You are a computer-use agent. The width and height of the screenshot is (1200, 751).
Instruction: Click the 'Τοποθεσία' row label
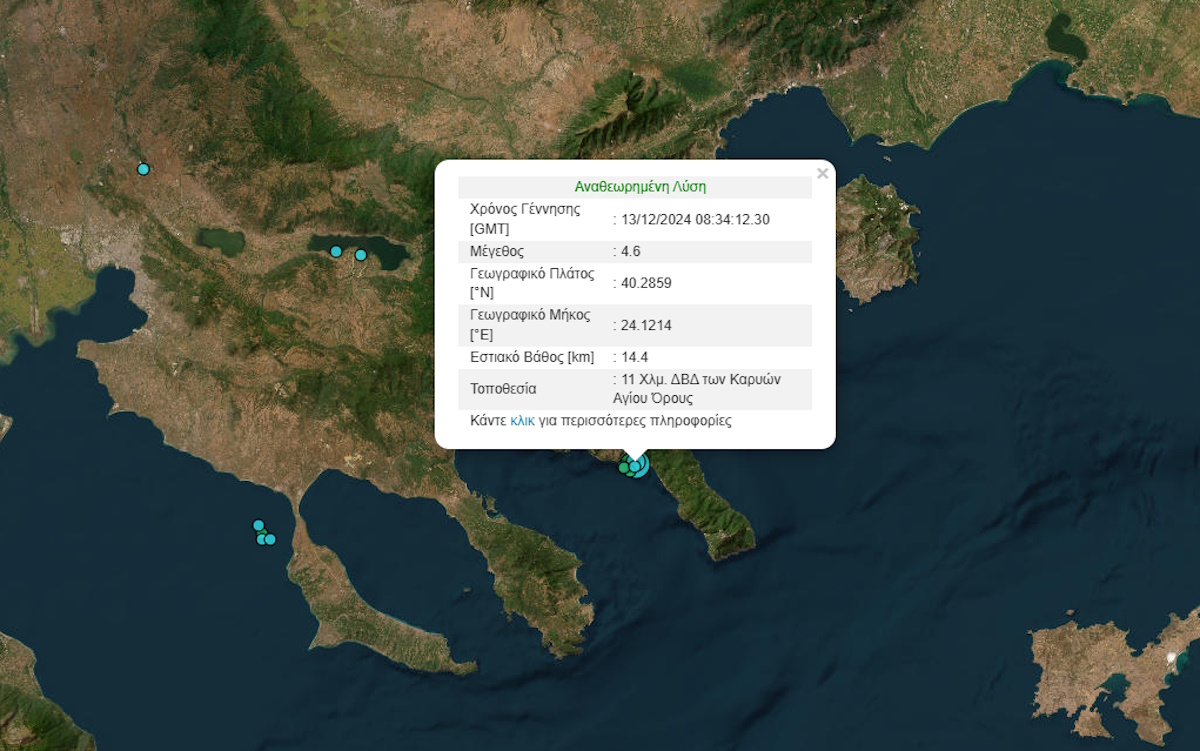tap(503, 389)
